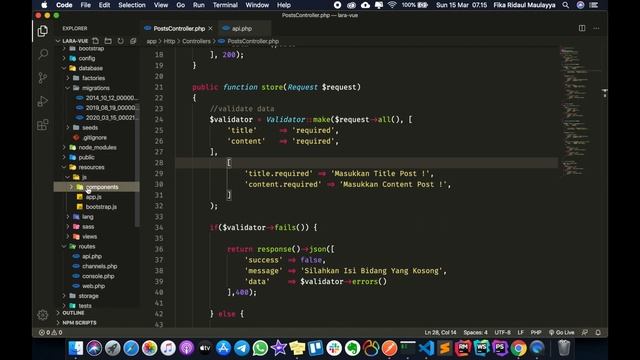The width and height of the screenshot is (640, 360).
Task: Open the Source Control view
Action: (42, 78)
